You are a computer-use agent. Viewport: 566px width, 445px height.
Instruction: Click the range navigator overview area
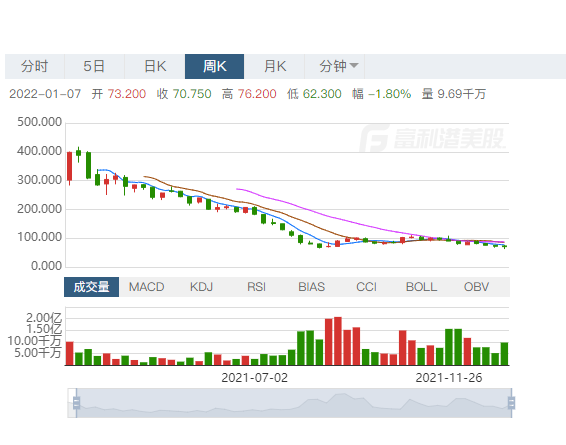click(294, 403)
